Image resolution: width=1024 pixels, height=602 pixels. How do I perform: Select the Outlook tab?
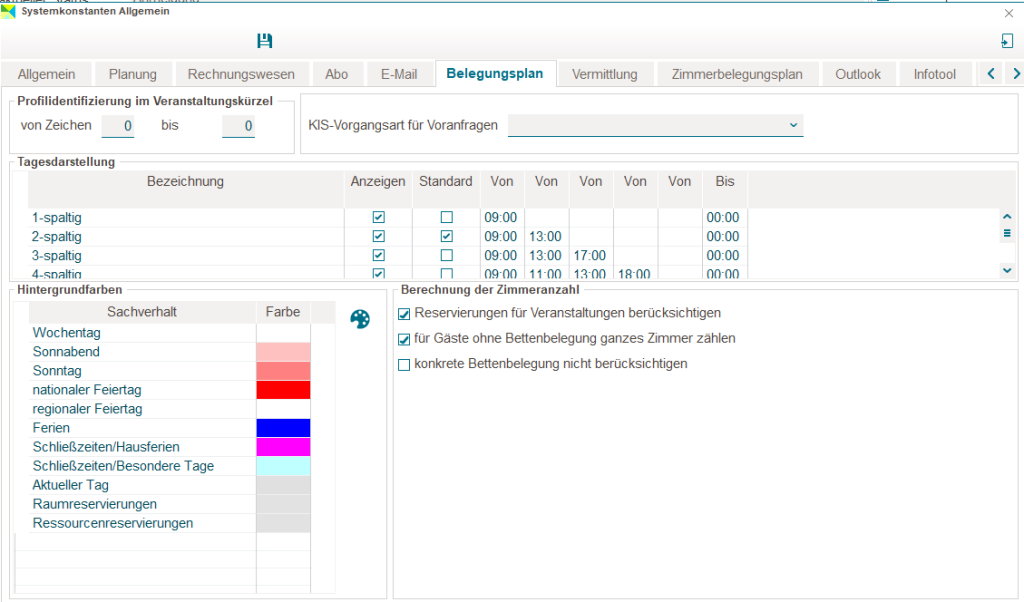click(x=858, y=74)
